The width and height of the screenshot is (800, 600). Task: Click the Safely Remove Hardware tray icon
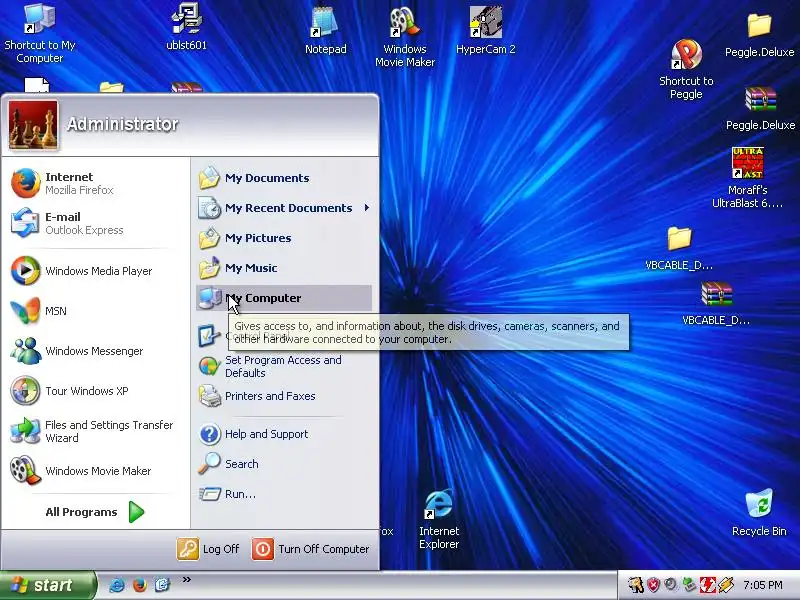point(690,585)
